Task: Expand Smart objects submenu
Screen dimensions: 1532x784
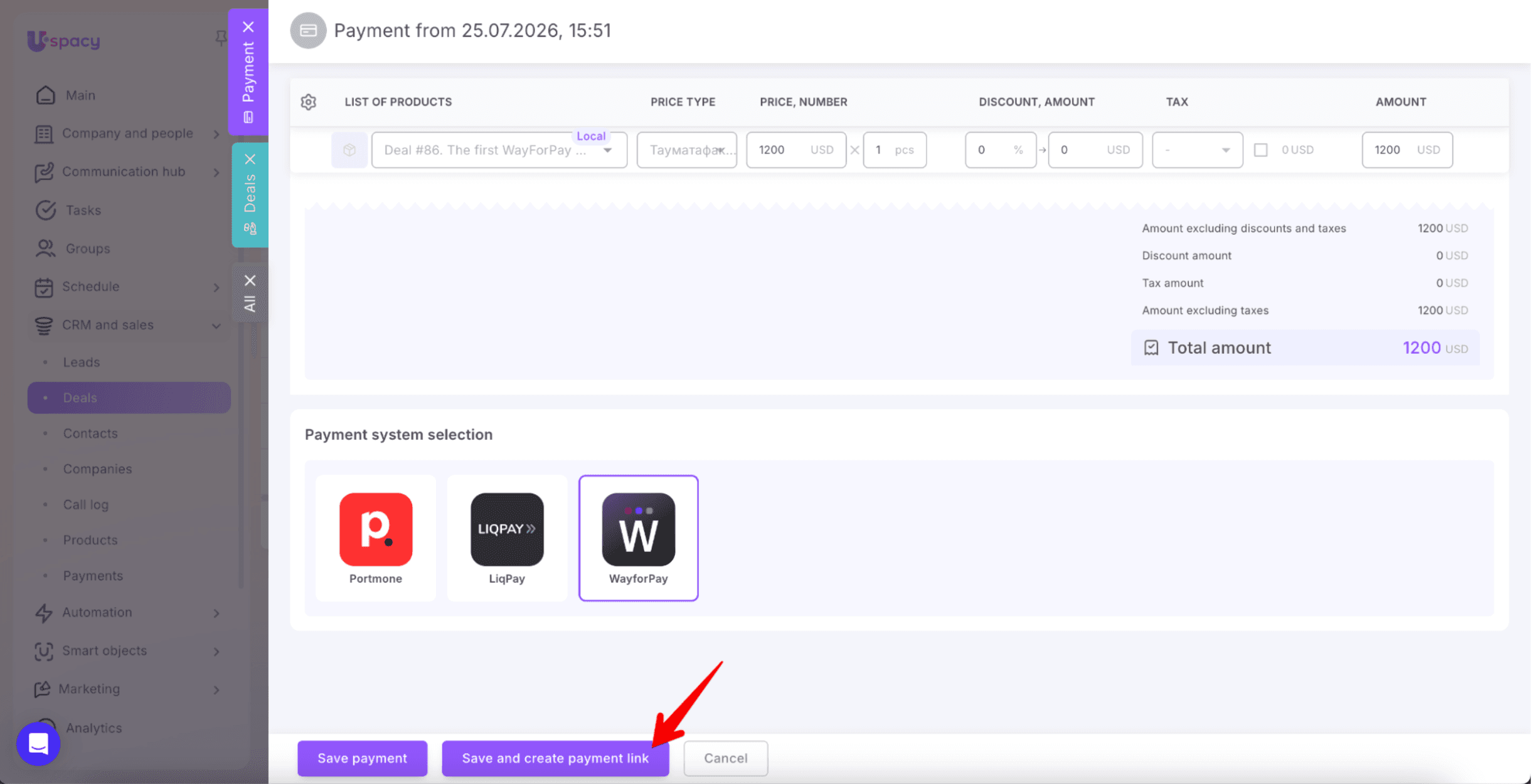Action: [x=216, y=652]
